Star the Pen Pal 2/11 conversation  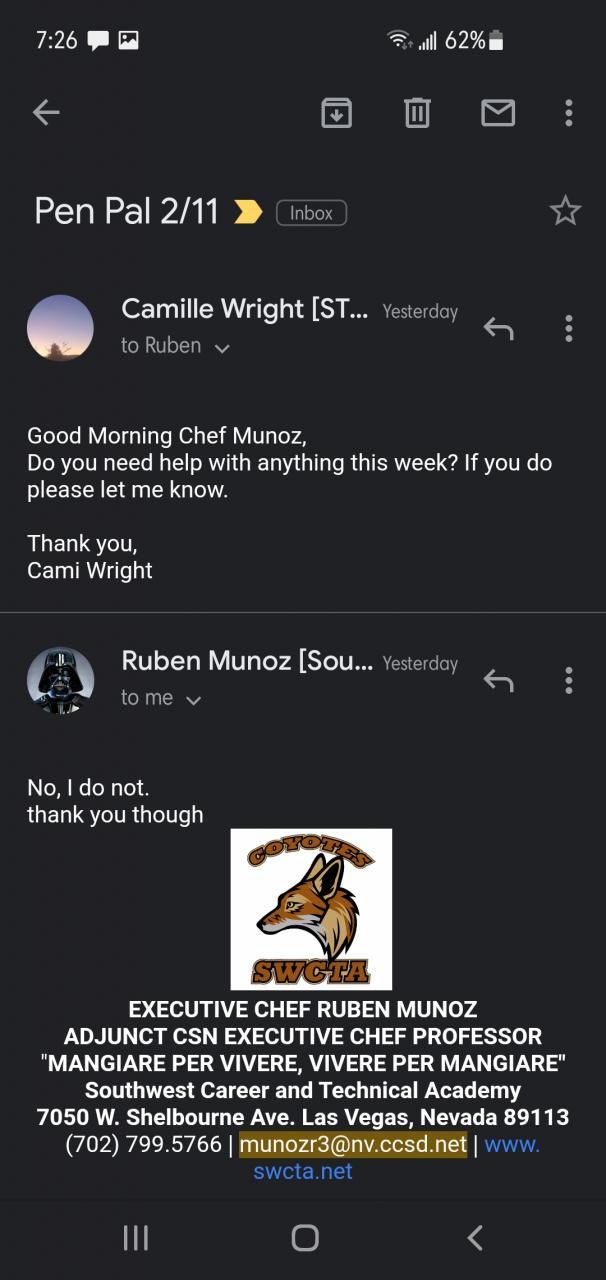565,211
